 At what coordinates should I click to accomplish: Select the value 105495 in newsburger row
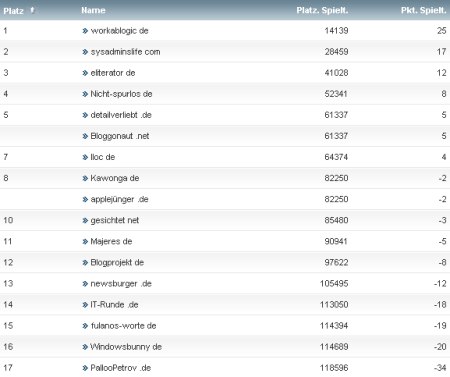click(334, 284)
